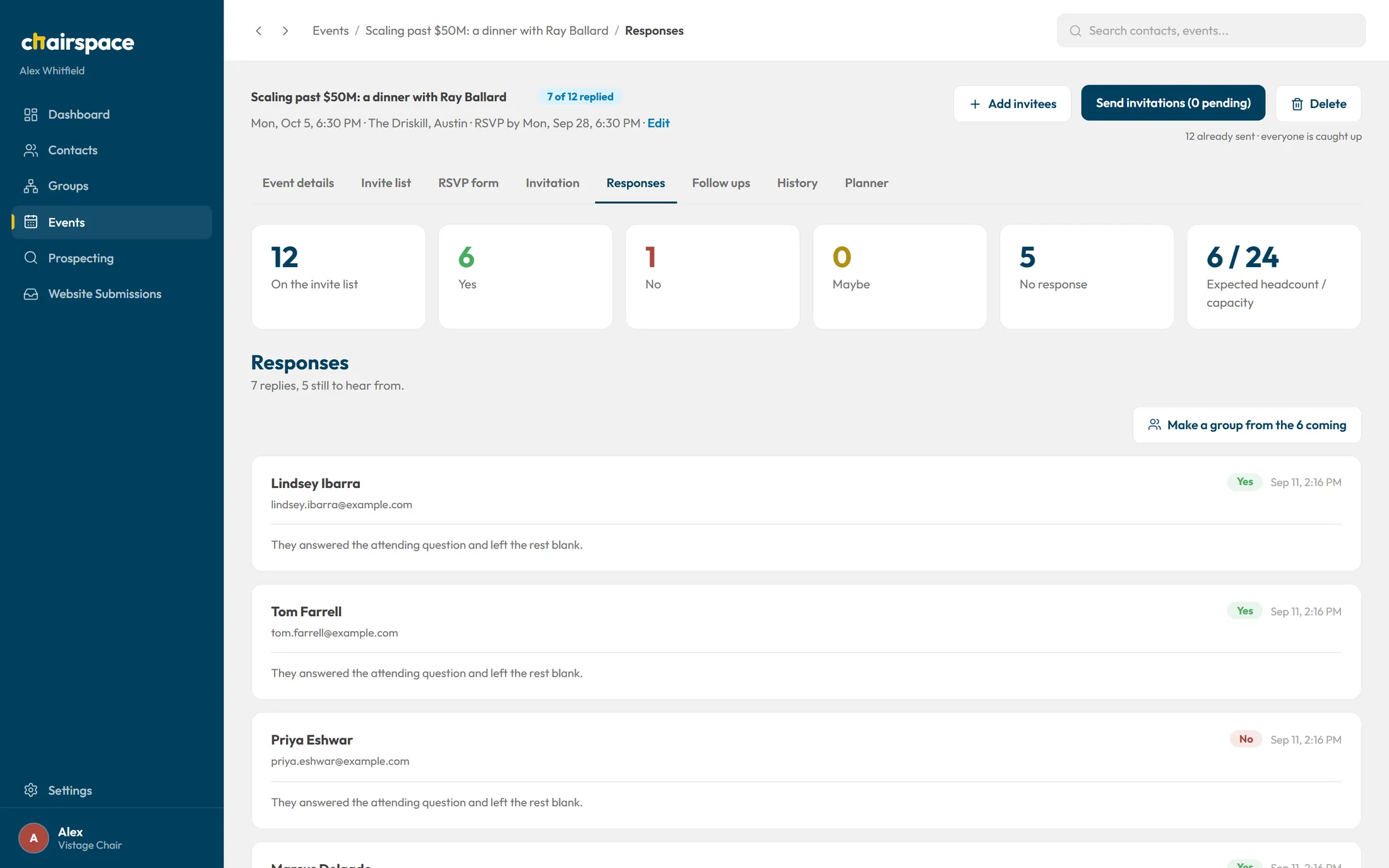Click the 1 No stat card

pyautogui.click(x=712, y=276)
